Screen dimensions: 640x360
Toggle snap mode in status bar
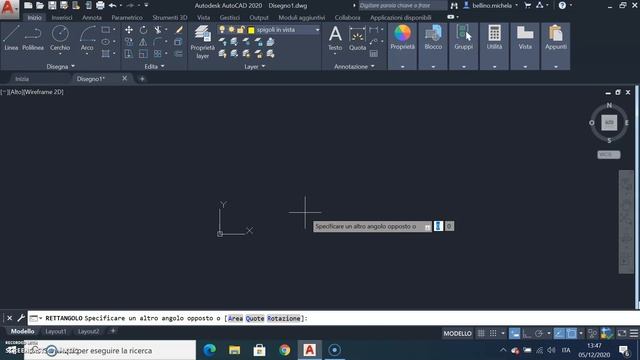pyautogui.click(x=493, y=333)
